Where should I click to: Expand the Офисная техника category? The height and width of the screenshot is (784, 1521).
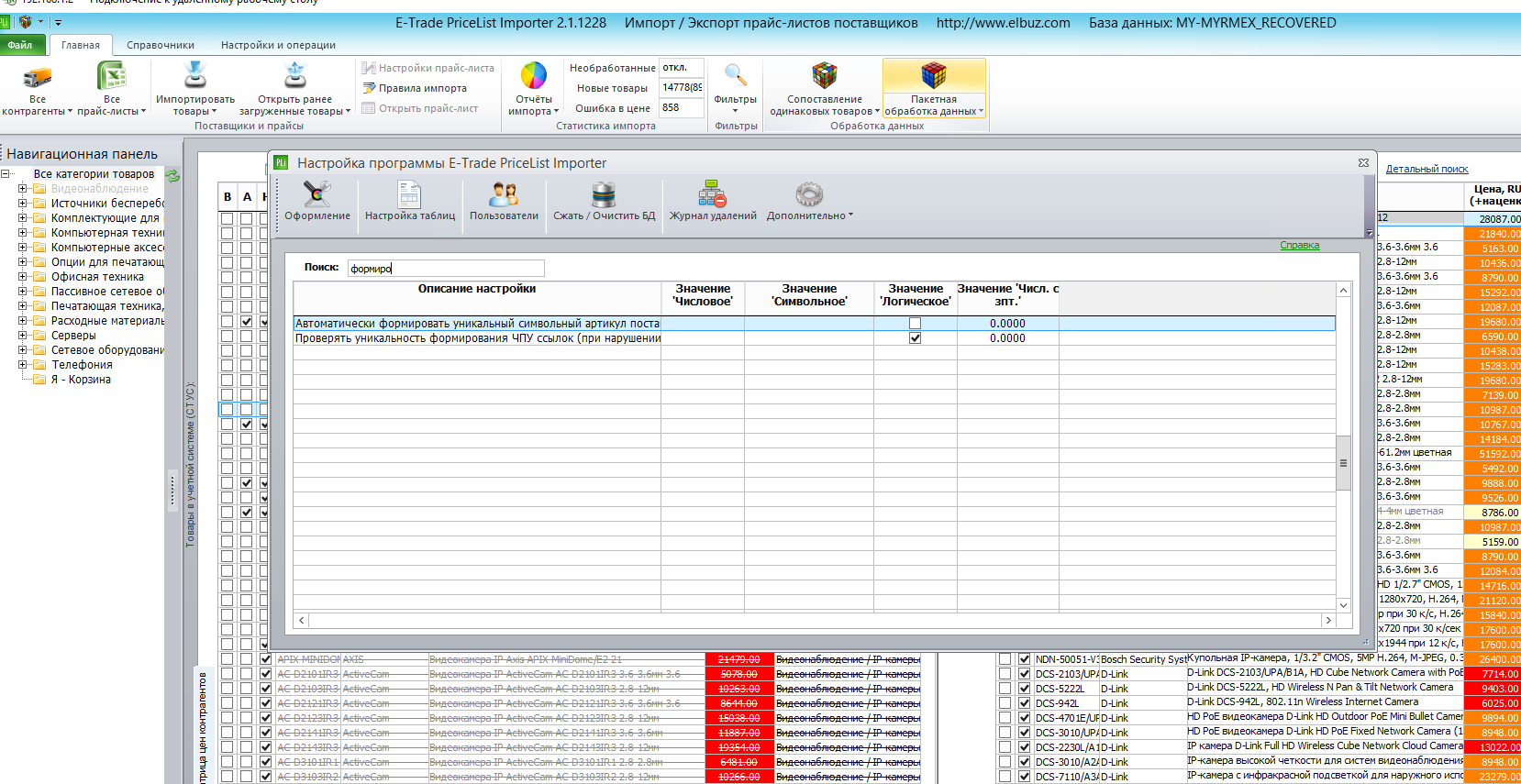[x=22, y=277]
